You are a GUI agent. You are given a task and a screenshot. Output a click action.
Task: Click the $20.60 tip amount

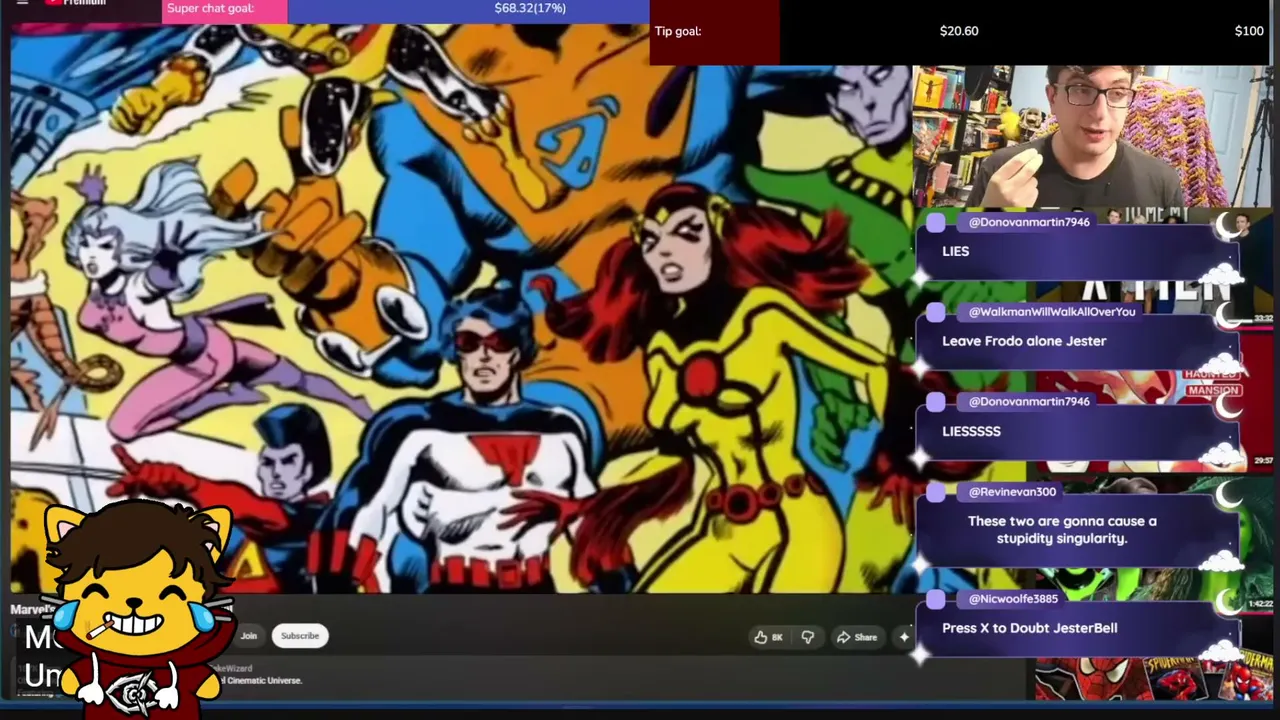pyautogui.click(x=959, y=31)
